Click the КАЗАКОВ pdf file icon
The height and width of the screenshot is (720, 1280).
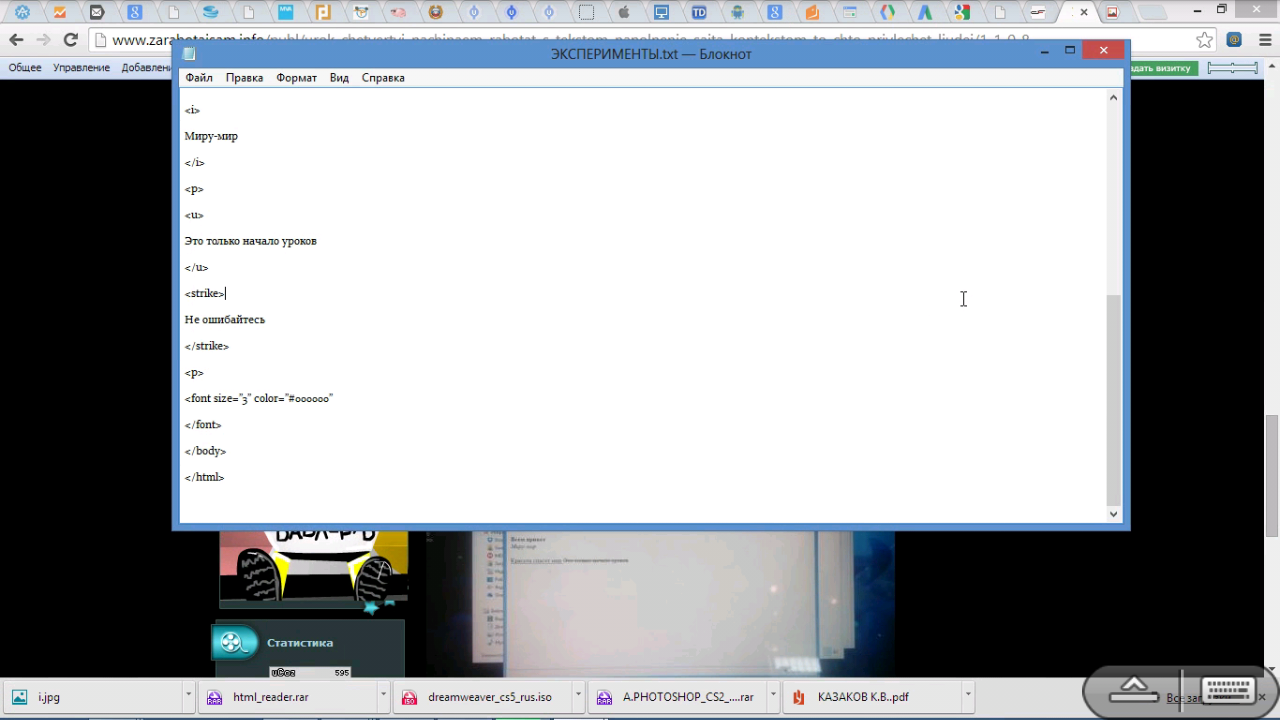point(799,697)
